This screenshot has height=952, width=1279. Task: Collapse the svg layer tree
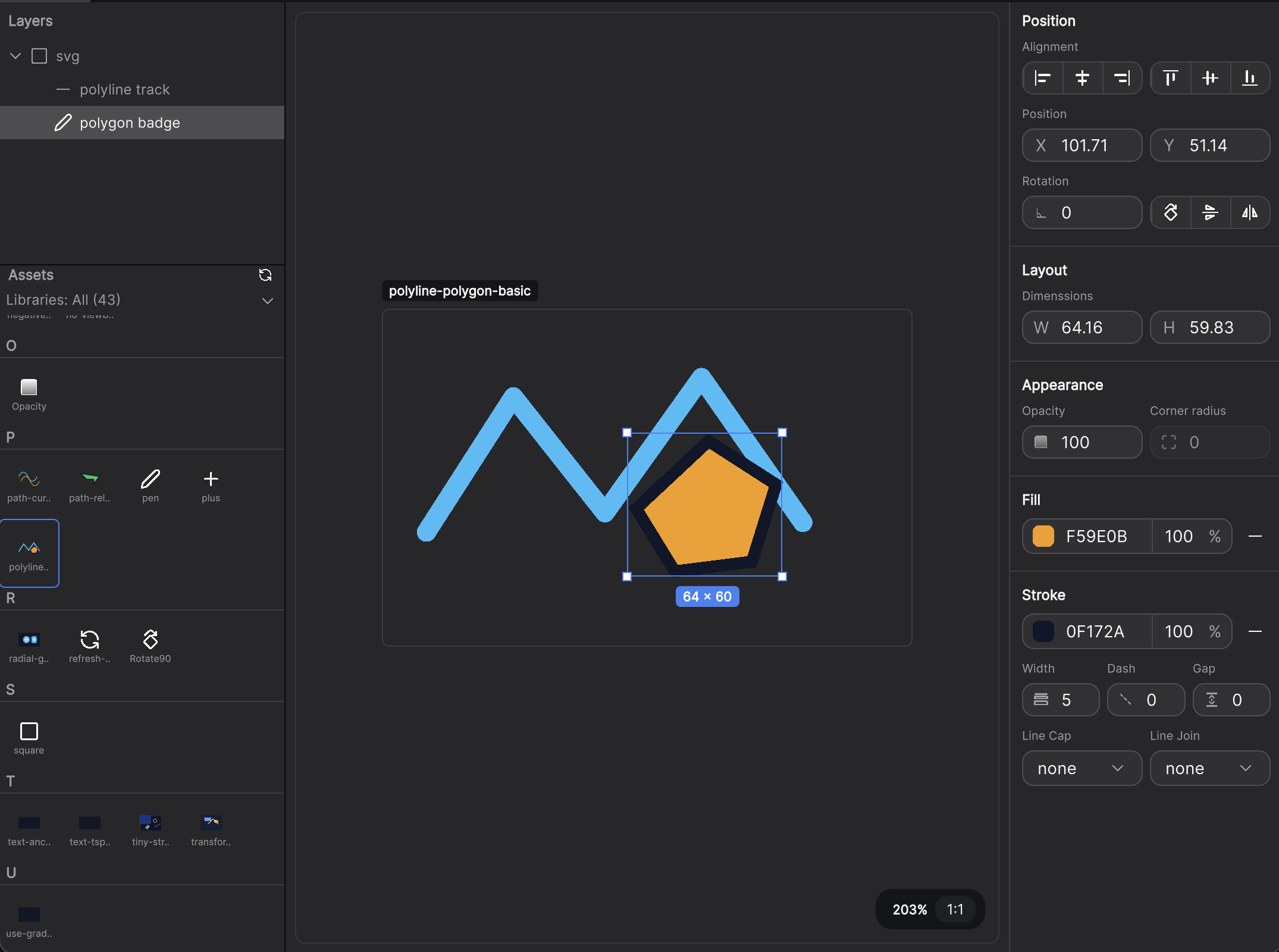14,55
